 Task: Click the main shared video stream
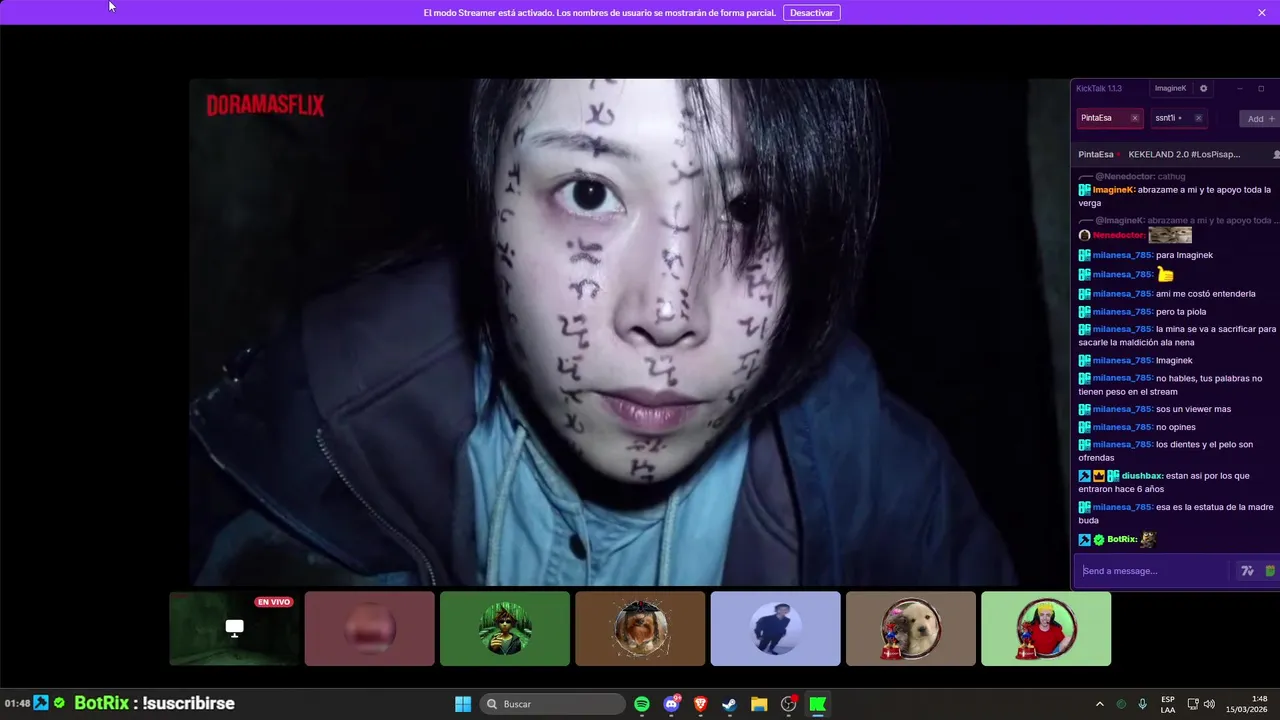point(629,332)
